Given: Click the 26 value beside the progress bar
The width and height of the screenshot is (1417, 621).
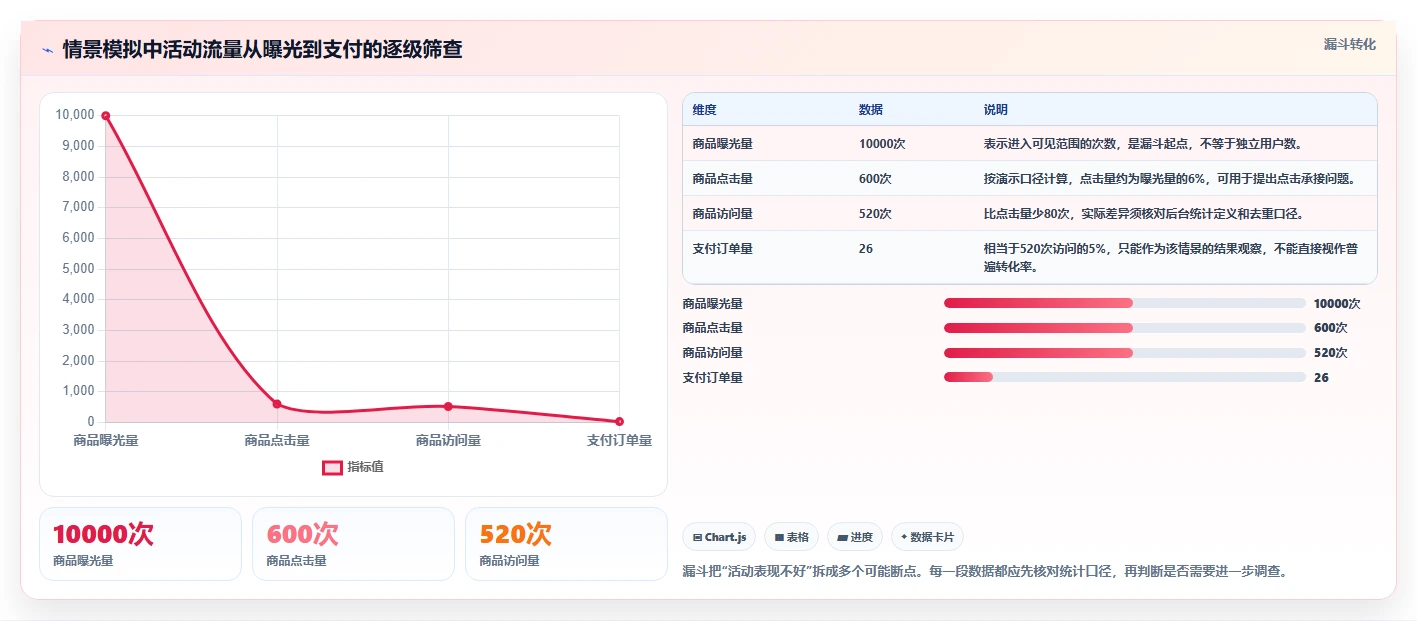Looking at the screenshot, I should coord(1321,378).
